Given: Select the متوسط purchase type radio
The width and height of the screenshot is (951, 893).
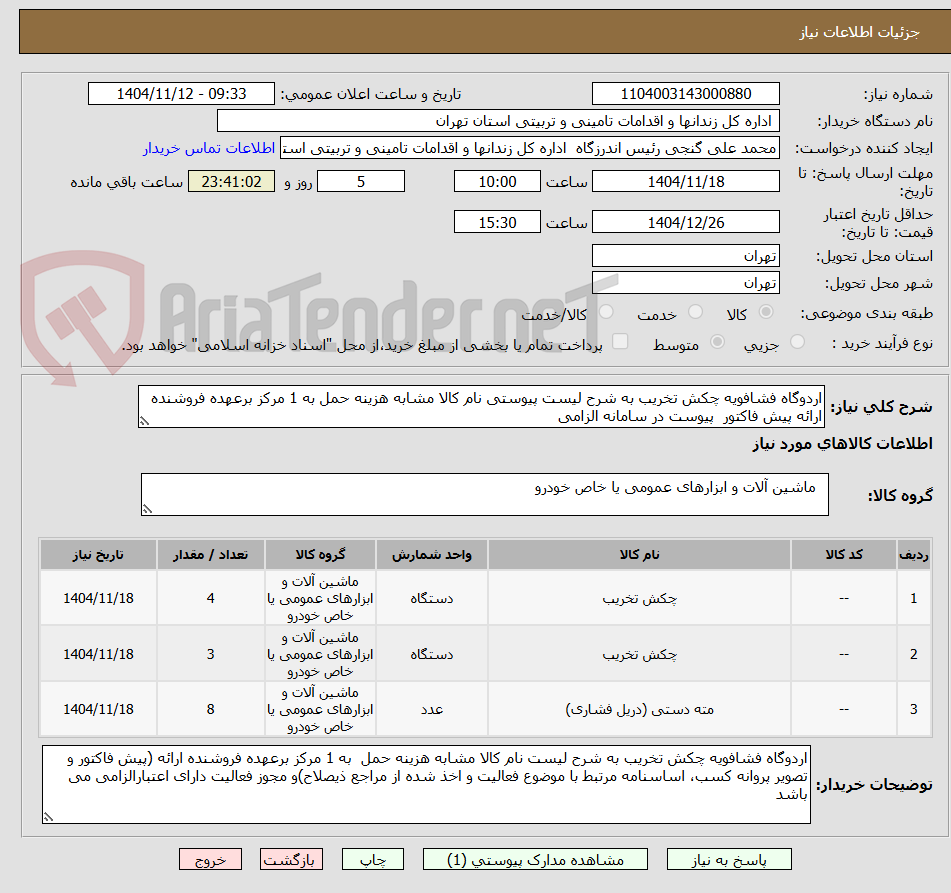Looking at the screenshot, I should click(x=717, y=342).
